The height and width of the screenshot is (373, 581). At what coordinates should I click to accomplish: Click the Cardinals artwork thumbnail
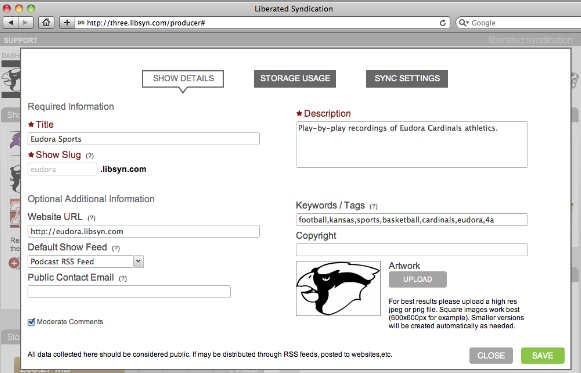(x=338, y=289)
